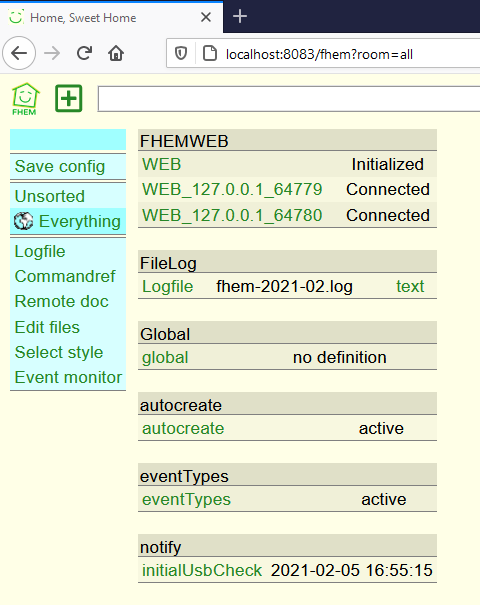Image resolution: width=480 pixels, height=605 pixels.
Task: Click Save config in sidebar
Action: [x=60, y=167]
